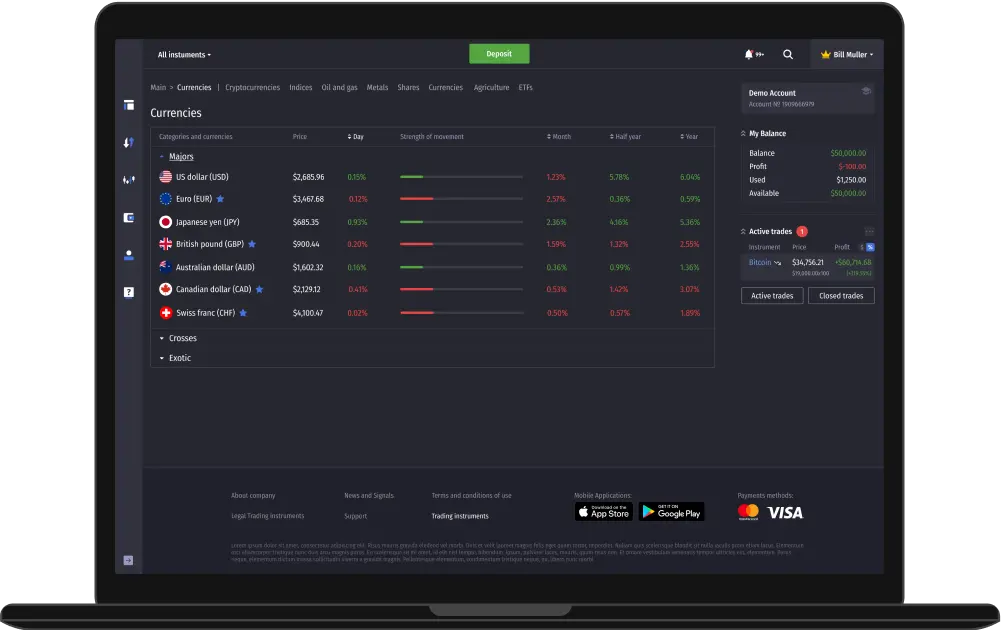Expand the Crosses section
Viewport: 1001px width, 630px height.
[x=182, y=338]
